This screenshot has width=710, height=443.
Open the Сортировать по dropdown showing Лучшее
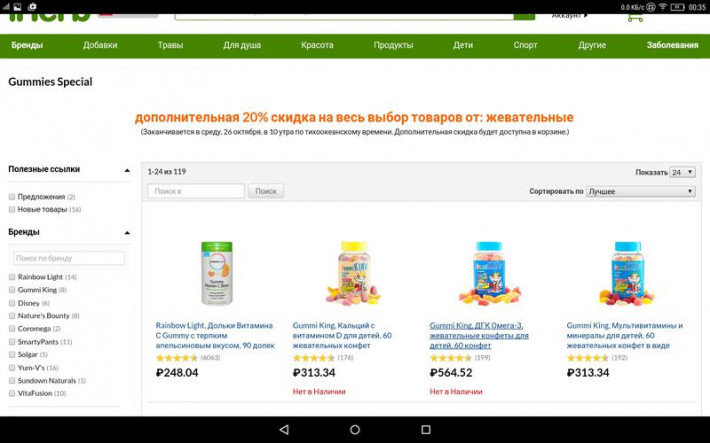641,192
